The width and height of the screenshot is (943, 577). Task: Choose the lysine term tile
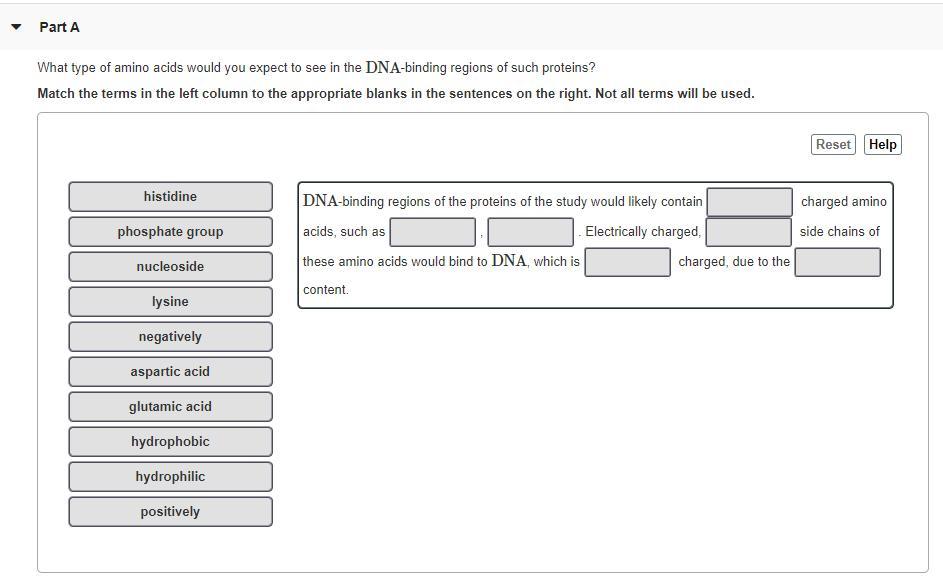point(170,302)
